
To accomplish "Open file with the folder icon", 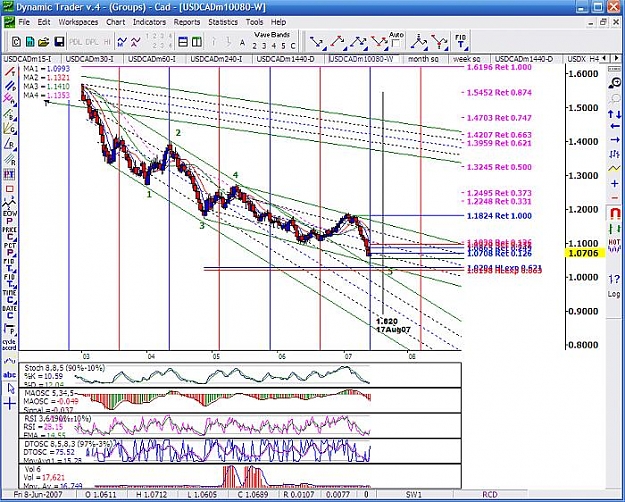I will pos(44,41).
